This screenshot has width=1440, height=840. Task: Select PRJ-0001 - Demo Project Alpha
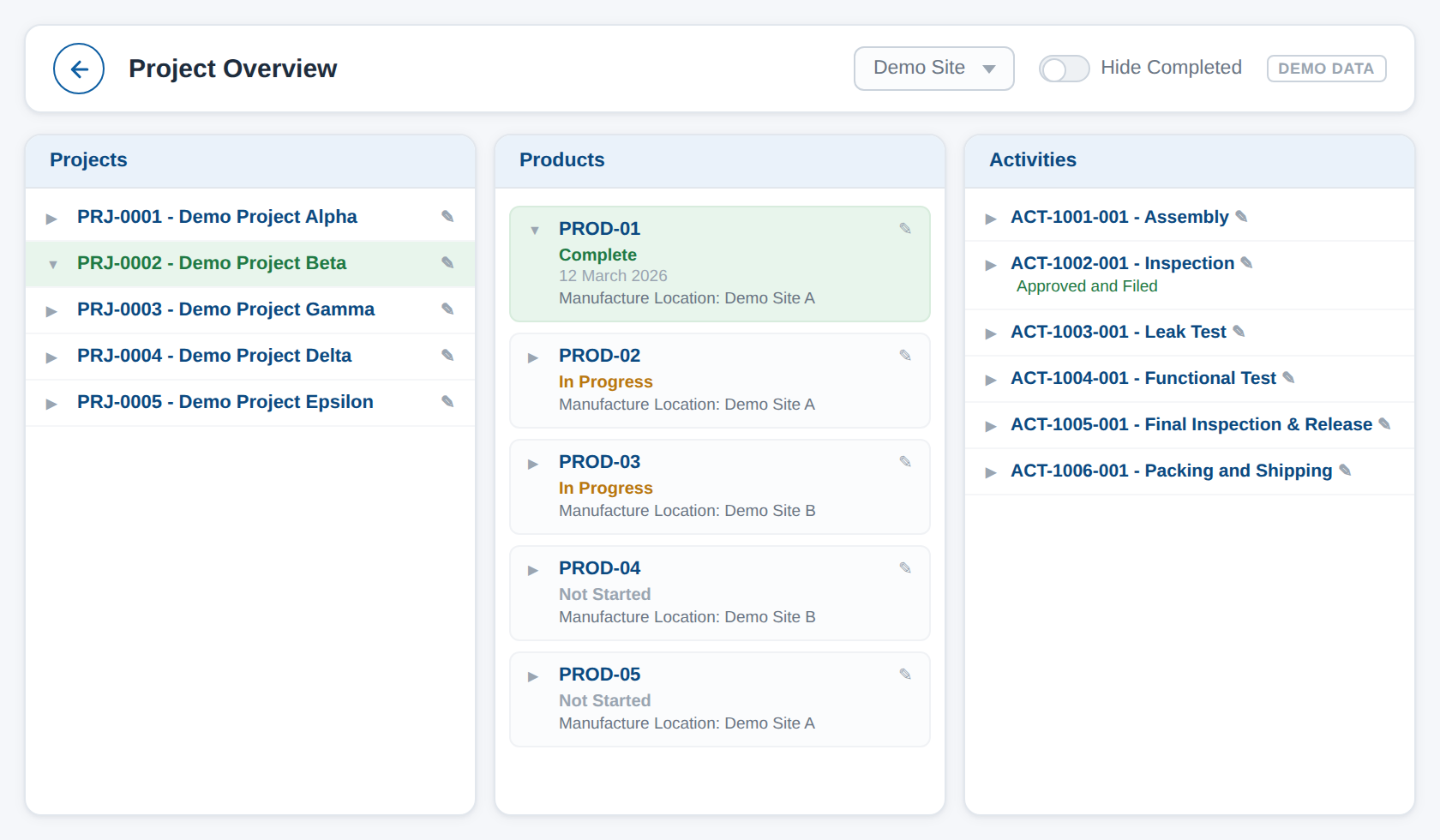click(217, 217)
